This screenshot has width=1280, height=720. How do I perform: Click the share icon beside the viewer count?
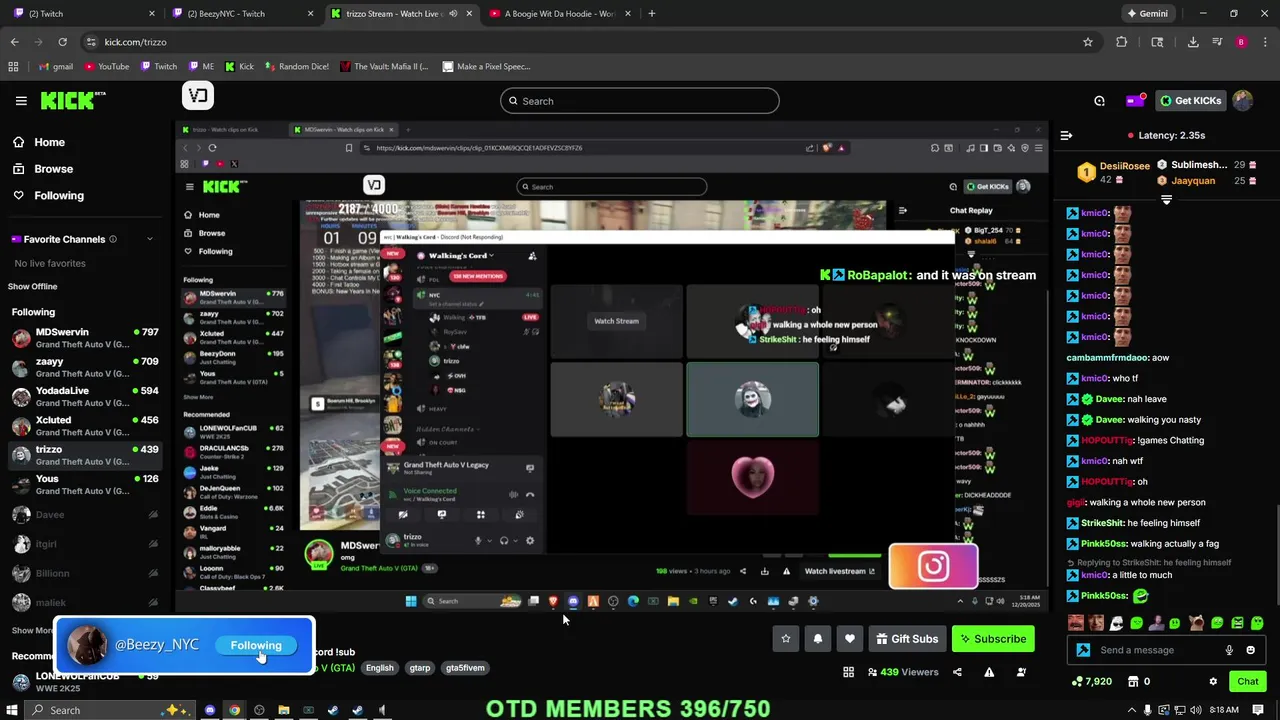pyautogui.click(x=957, y=672)
